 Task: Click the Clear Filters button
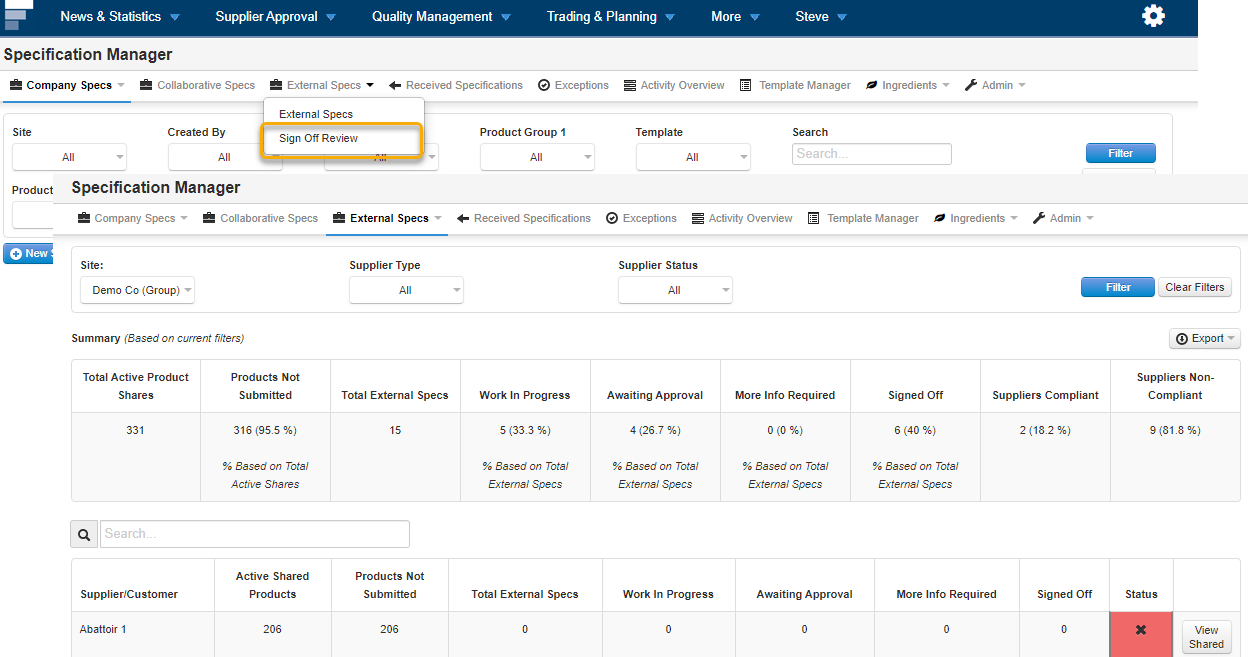point(1195,287)
